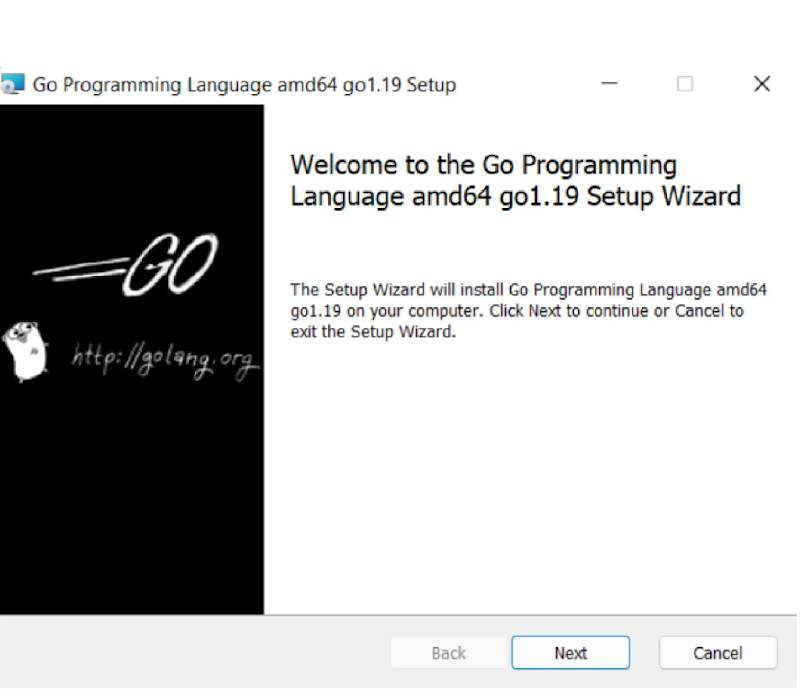Cancel the Go setup wizard
801x698 pixels.
pyautogui.click(x=718, y=653)
